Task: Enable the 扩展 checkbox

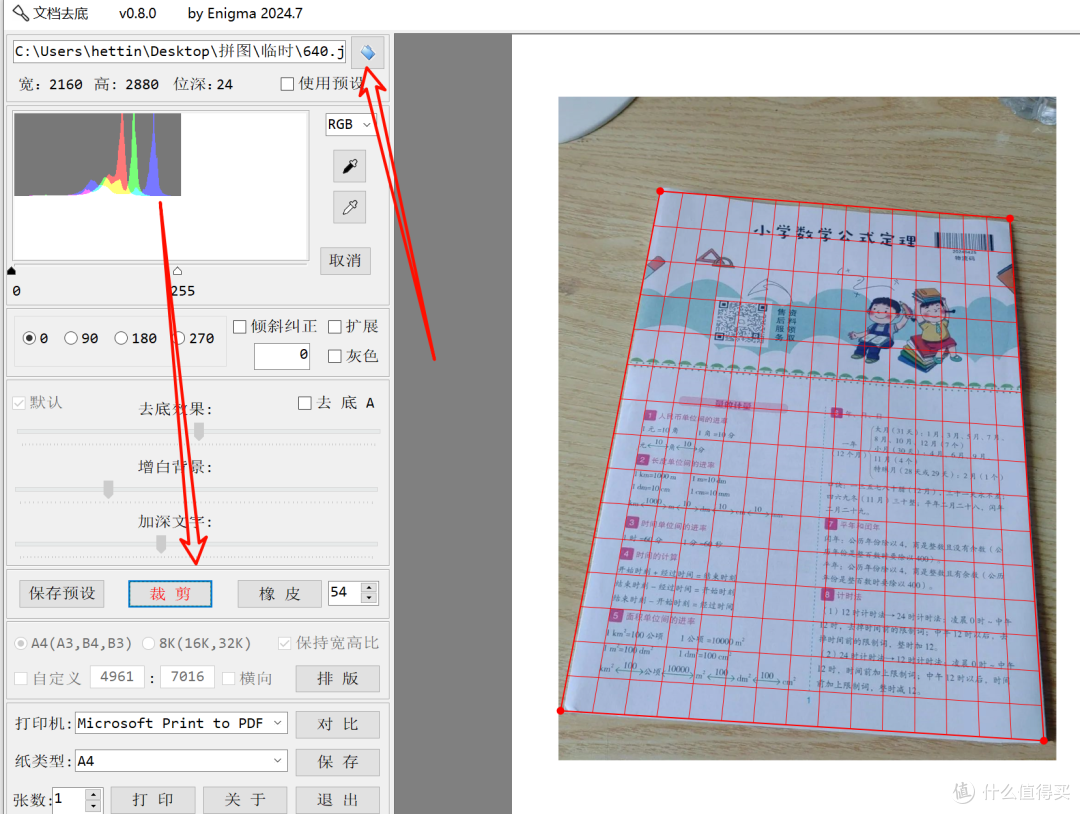Action: coord(335,326)
